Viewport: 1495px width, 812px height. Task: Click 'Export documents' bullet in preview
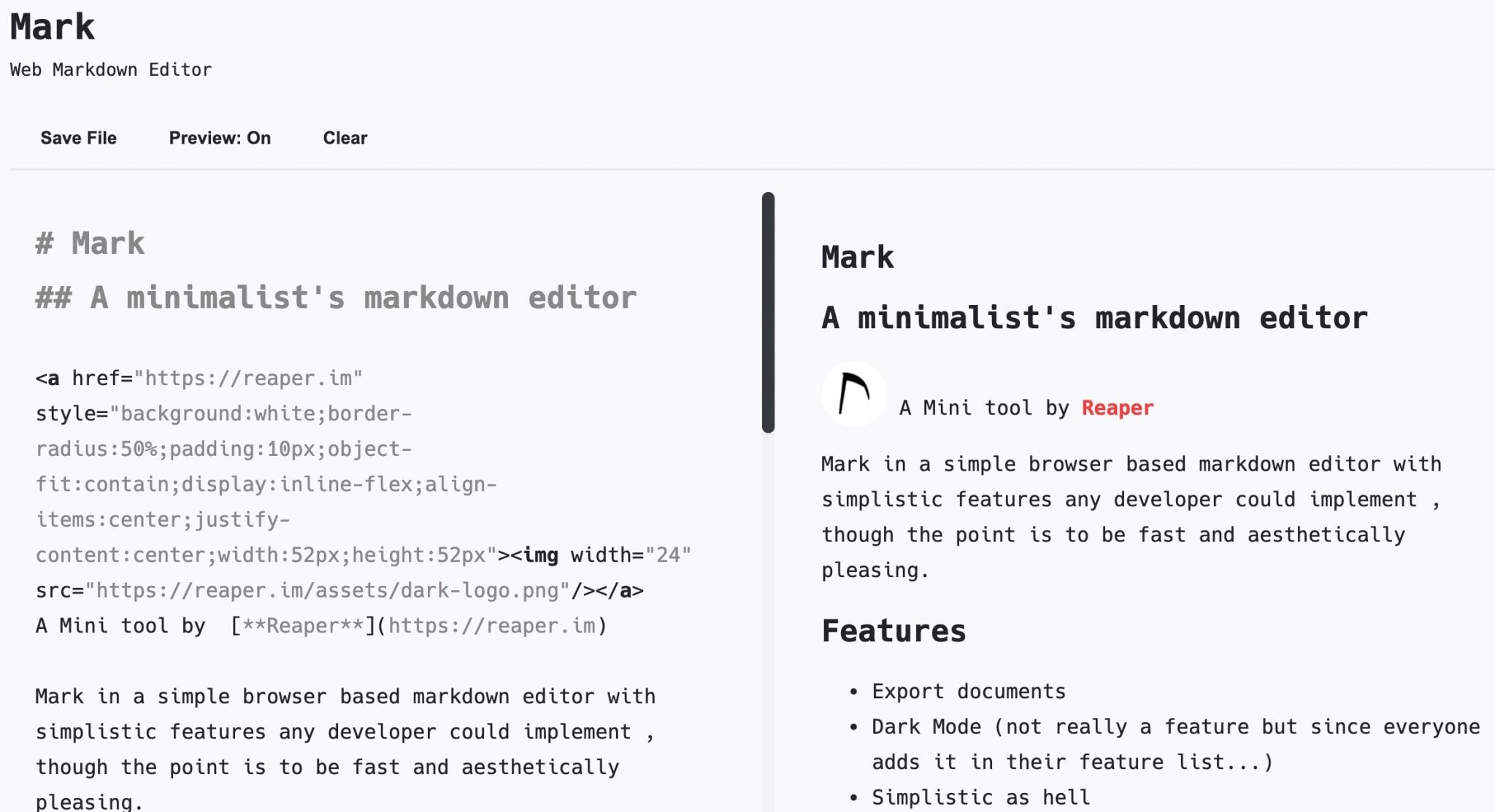coord(968,692)
